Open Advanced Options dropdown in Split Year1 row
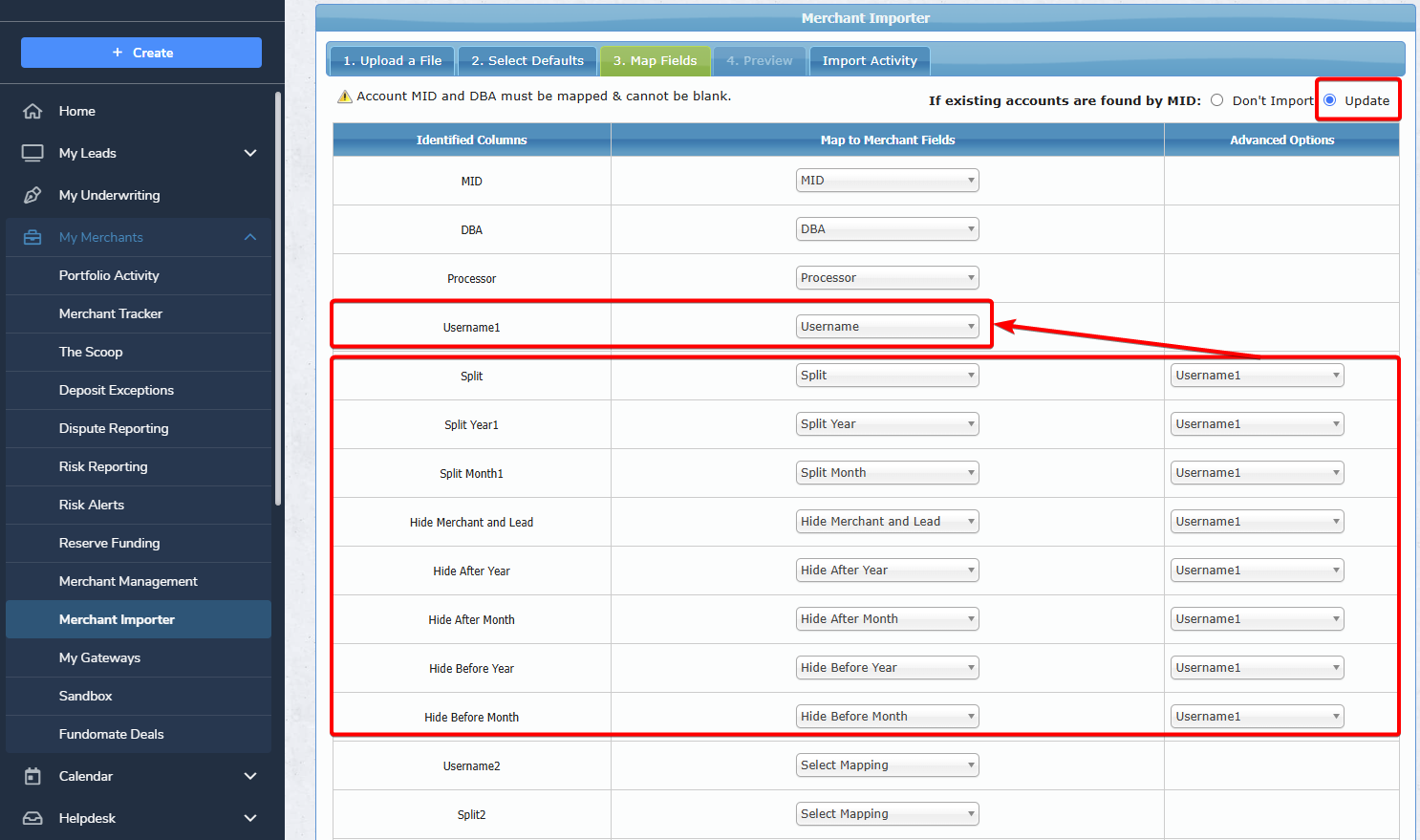 1258,424
